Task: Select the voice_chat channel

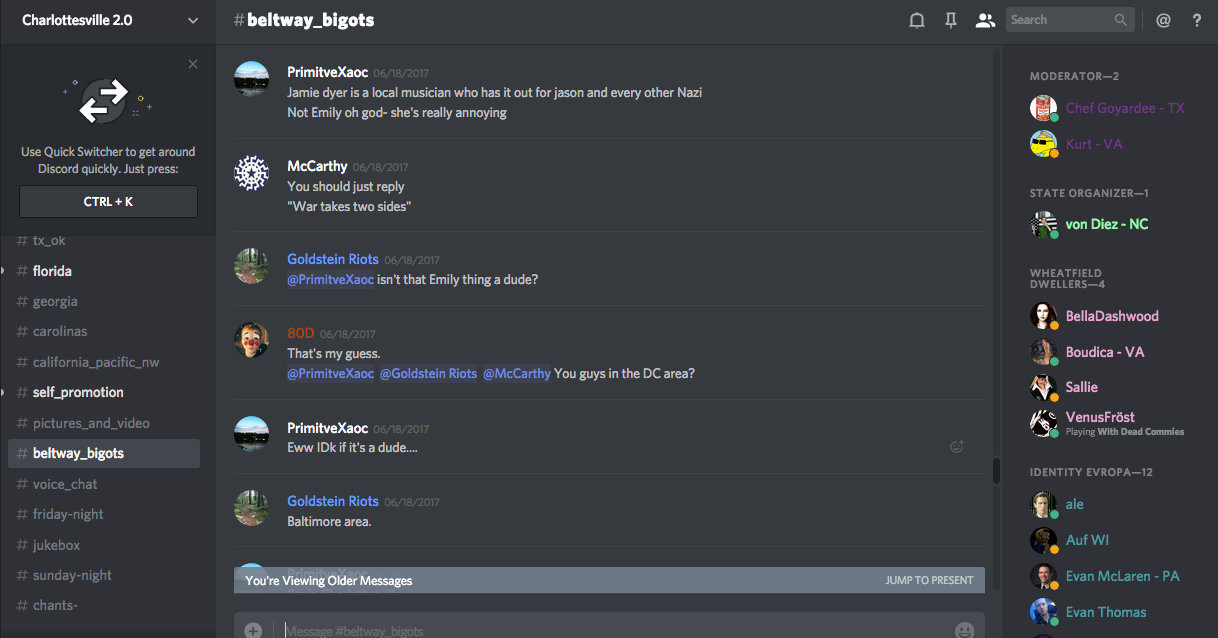Action: pos(65,484)
